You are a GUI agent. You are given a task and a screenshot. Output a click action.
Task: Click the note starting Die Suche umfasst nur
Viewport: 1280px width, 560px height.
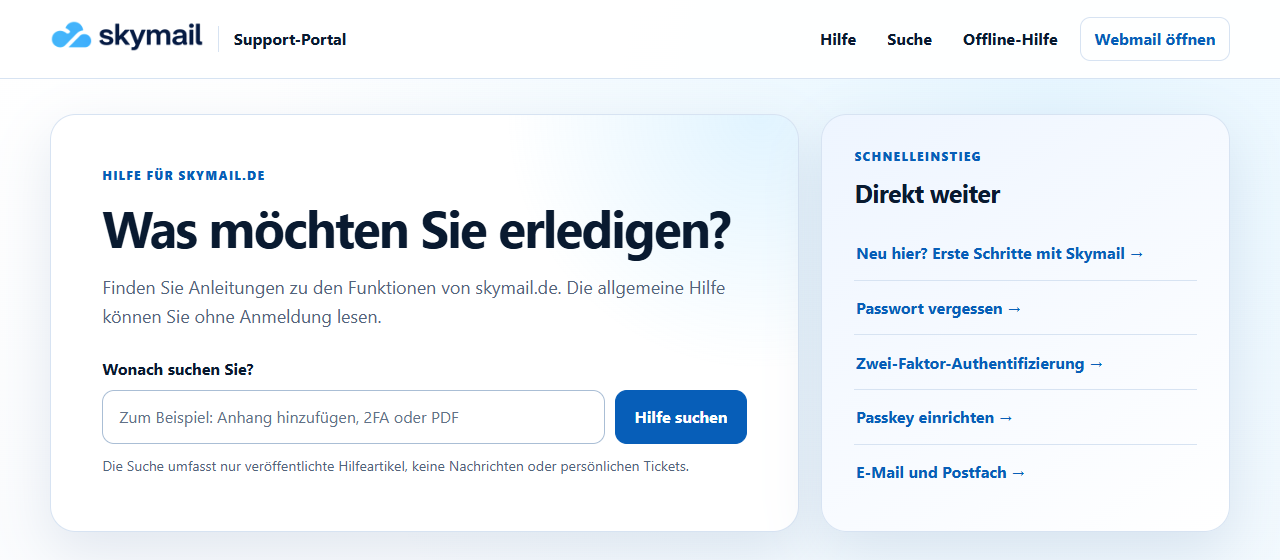point(396,467)
